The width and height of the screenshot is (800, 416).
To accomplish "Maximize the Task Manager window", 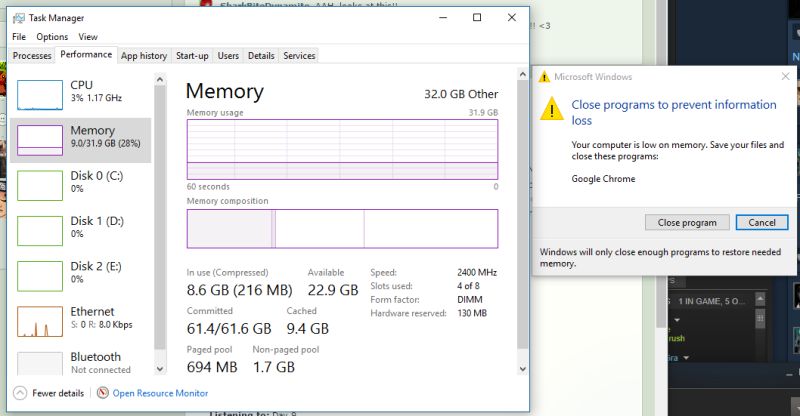I will click(x=477, y=17).
